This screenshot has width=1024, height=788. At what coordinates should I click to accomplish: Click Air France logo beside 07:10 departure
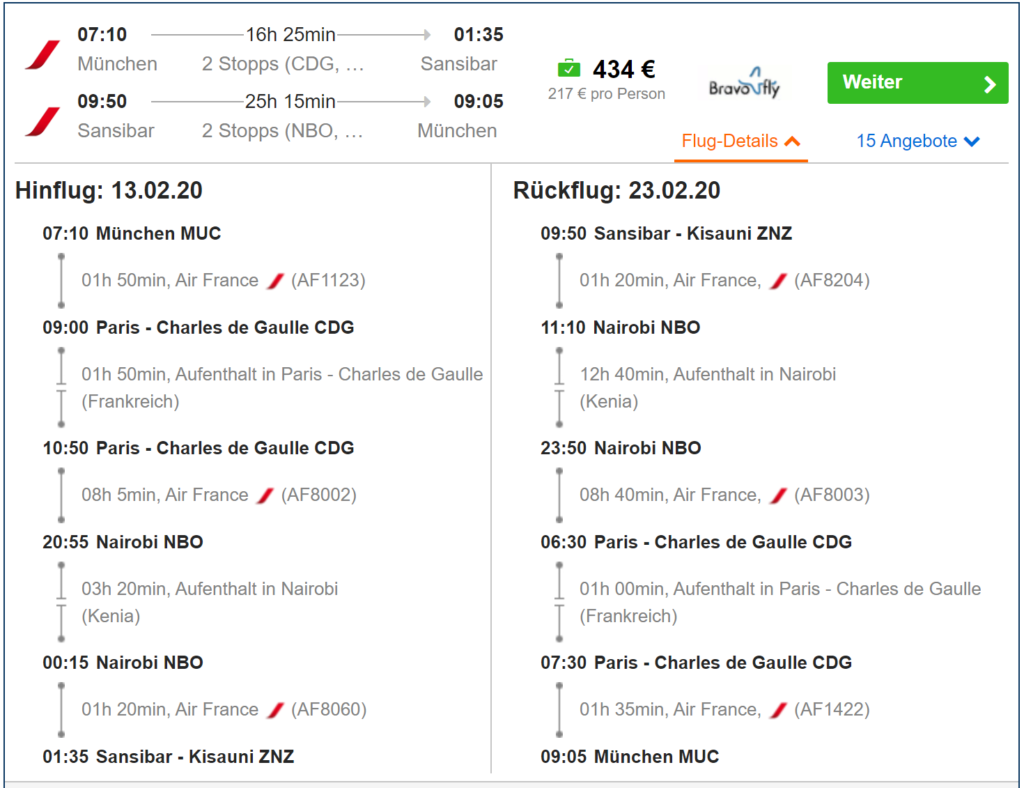(43, 55)
